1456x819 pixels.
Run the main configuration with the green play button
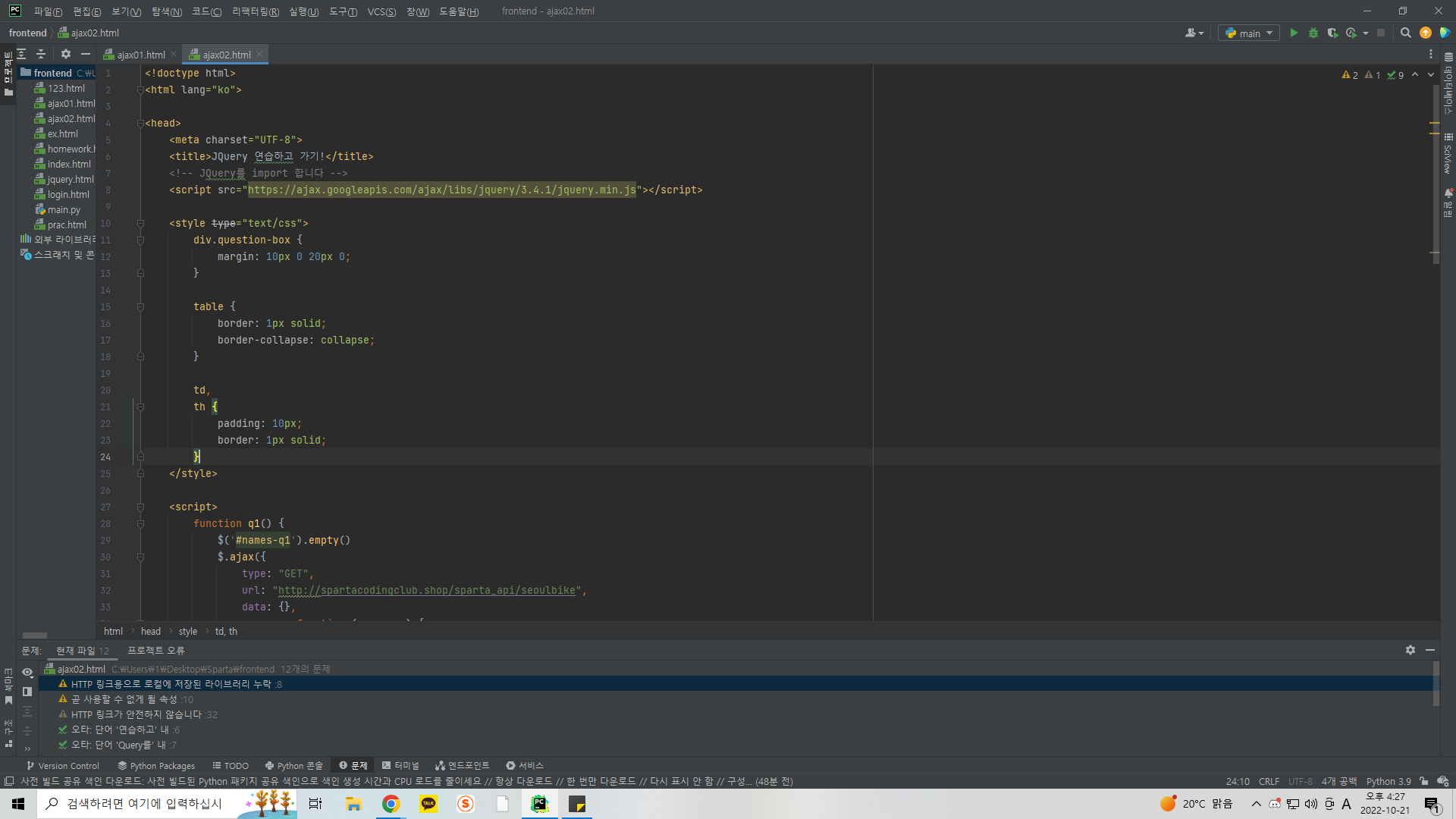click(1294, 33)
